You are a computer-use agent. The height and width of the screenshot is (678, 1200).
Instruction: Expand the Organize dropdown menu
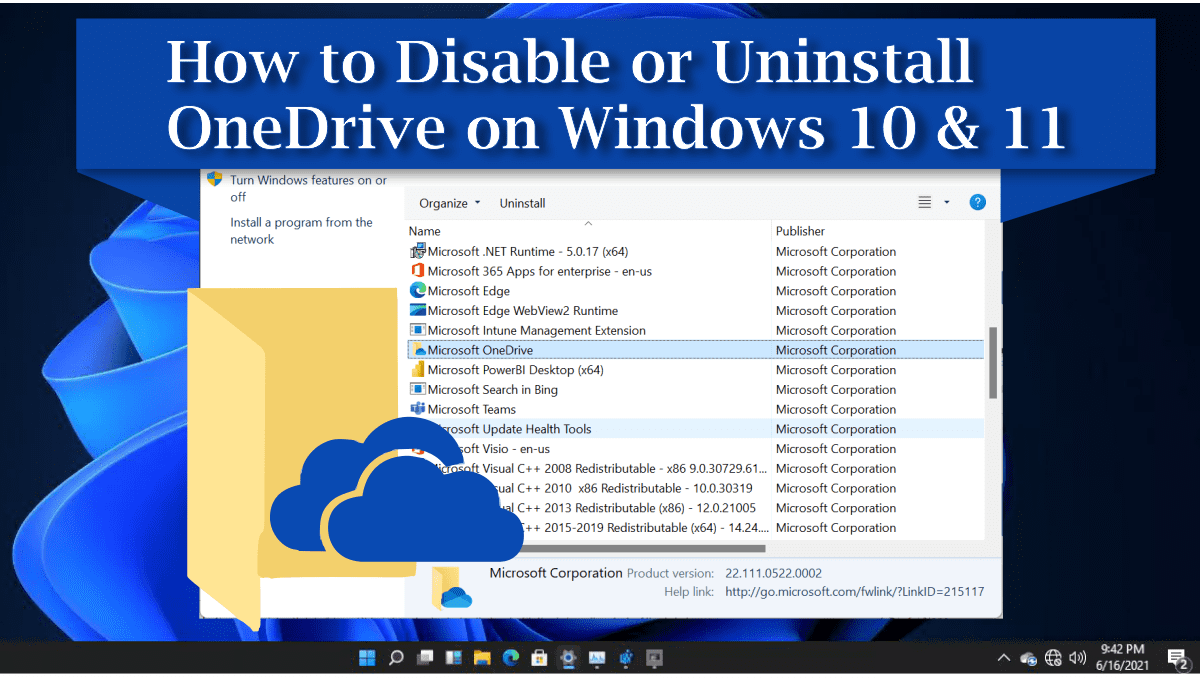[449, 203]
